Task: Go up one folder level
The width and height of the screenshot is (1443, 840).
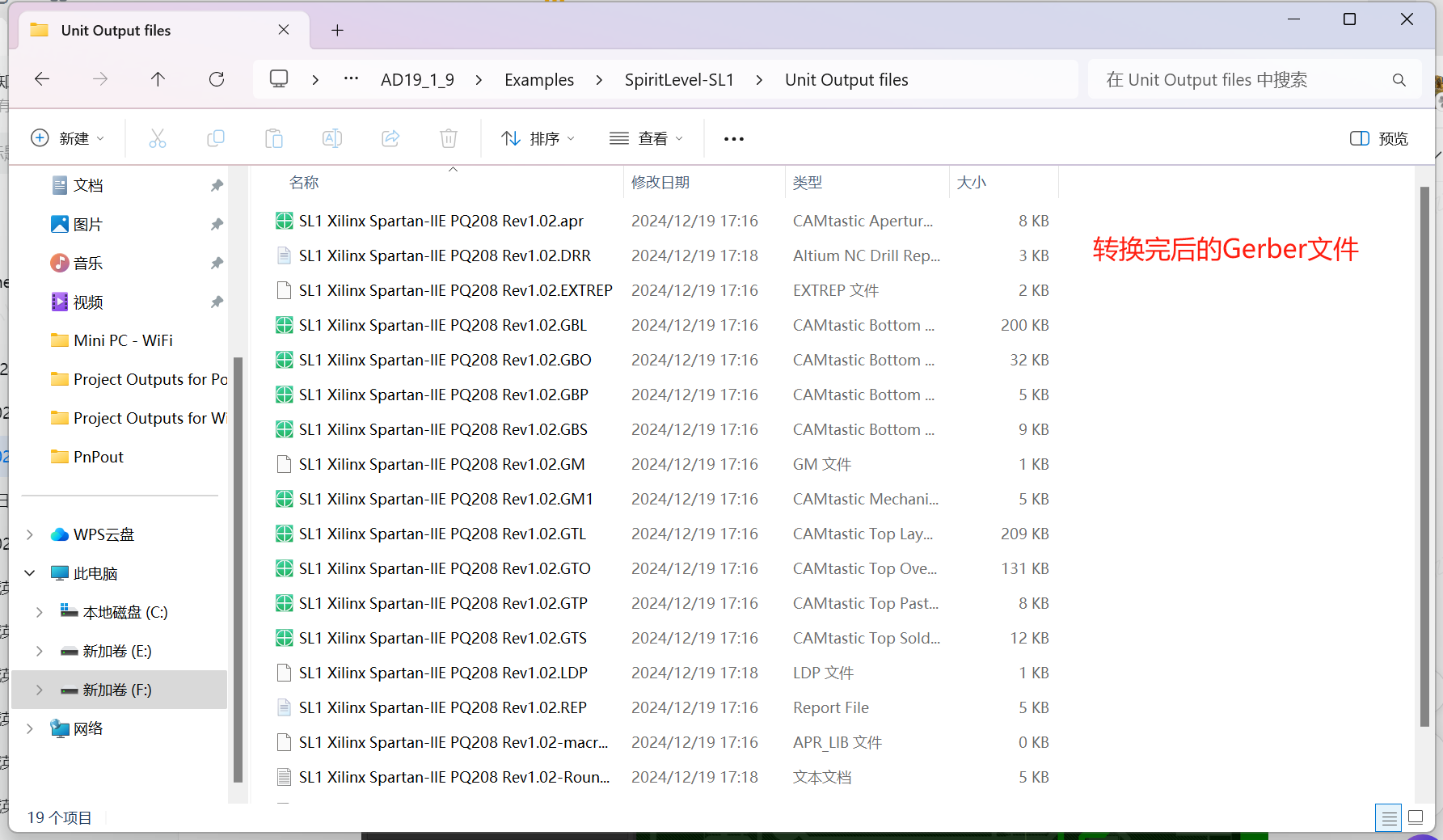Action: (x=158, y=79)
